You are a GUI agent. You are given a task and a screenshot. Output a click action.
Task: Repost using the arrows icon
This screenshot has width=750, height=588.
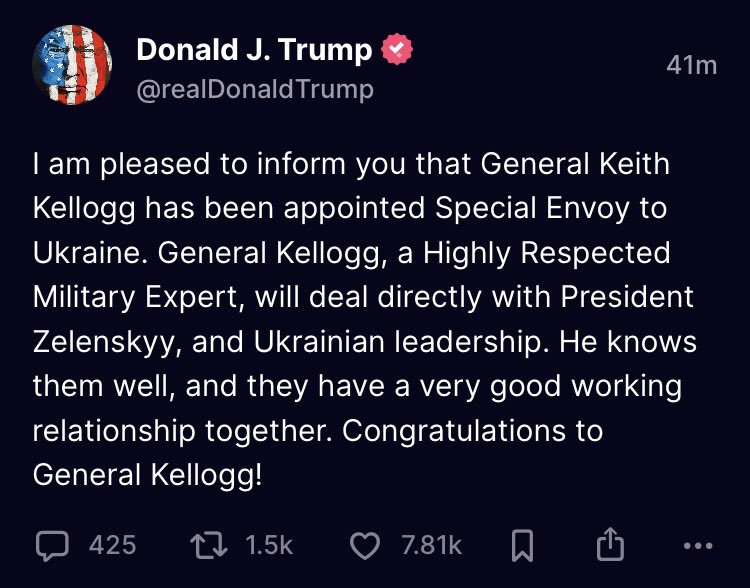(x=208, y=545)
